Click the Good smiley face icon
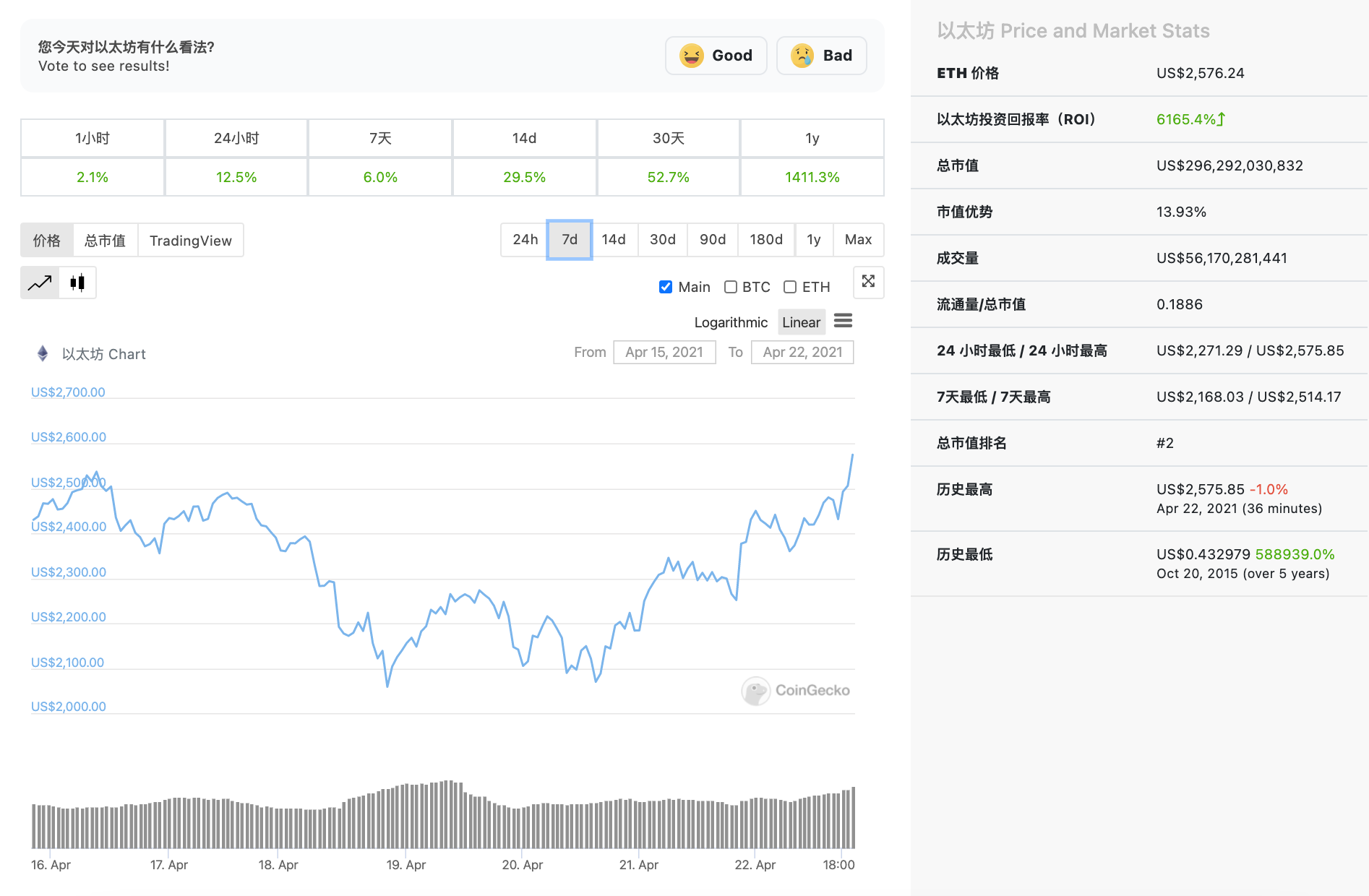 point(692,55)
